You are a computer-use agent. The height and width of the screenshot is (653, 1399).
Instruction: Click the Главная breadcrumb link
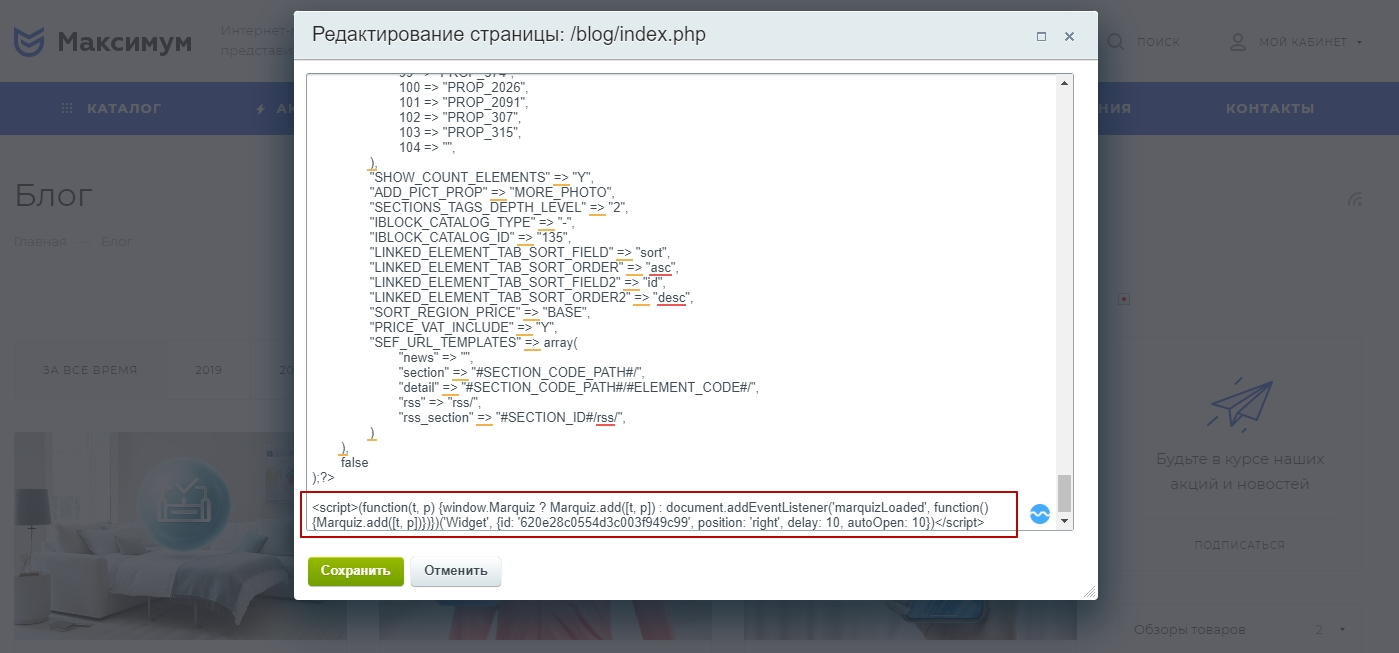pyautogui.click(x=40, y=242)
